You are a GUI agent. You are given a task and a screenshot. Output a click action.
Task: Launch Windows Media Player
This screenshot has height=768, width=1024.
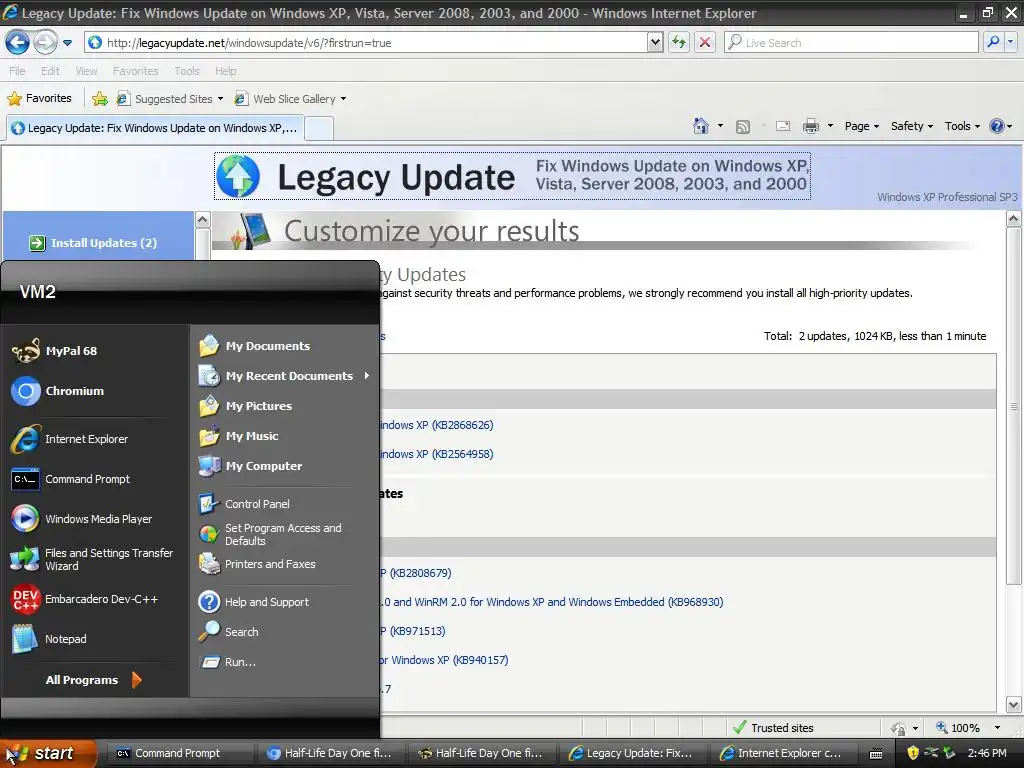tap(82, 519)
